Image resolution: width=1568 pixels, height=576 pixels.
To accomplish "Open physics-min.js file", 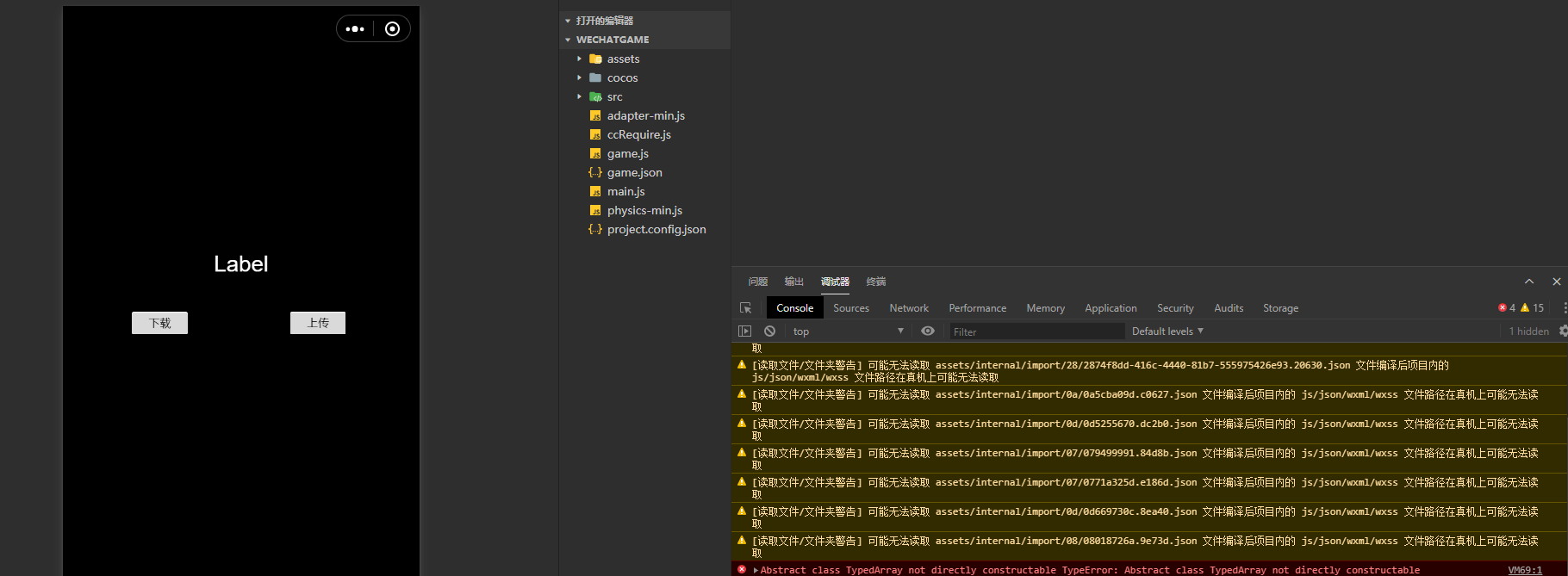I will [x=645, y=210].
